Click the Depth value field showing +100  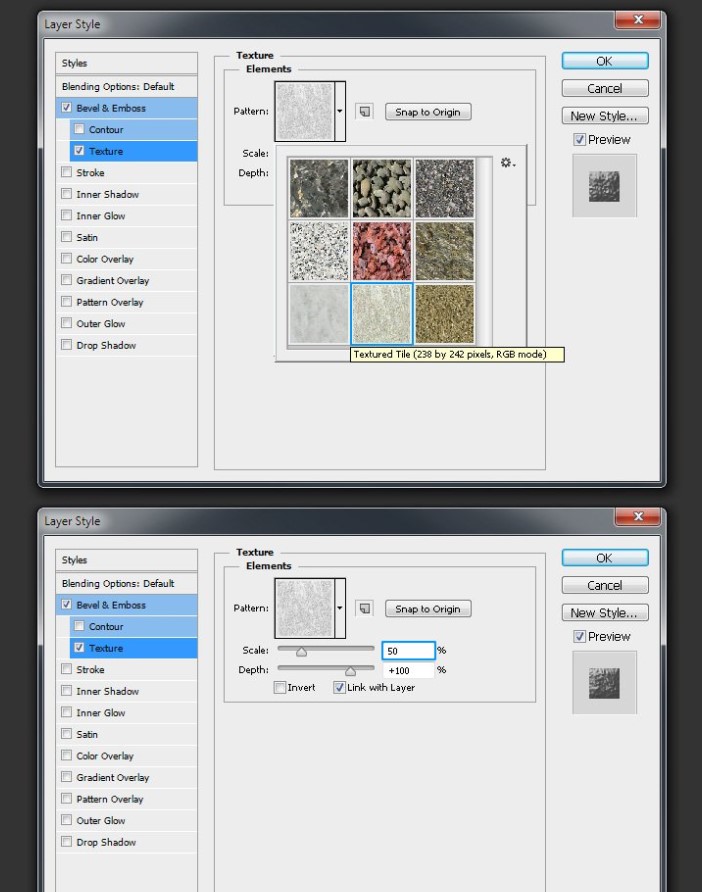pos(408,670)
